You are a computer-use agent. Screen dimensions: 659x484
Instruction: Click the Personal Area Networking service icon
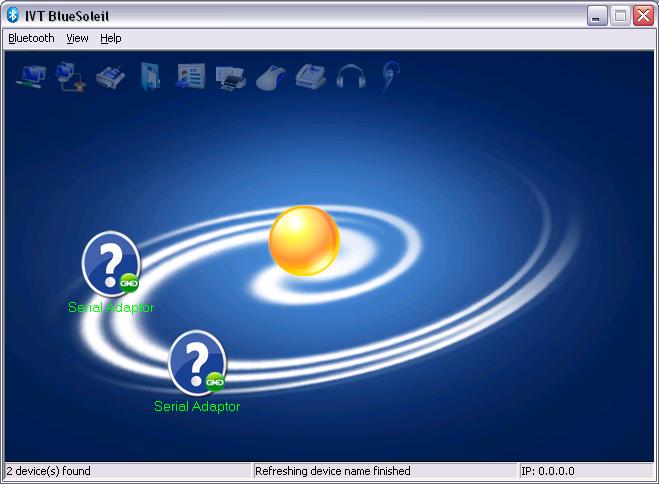click(31, 76)
